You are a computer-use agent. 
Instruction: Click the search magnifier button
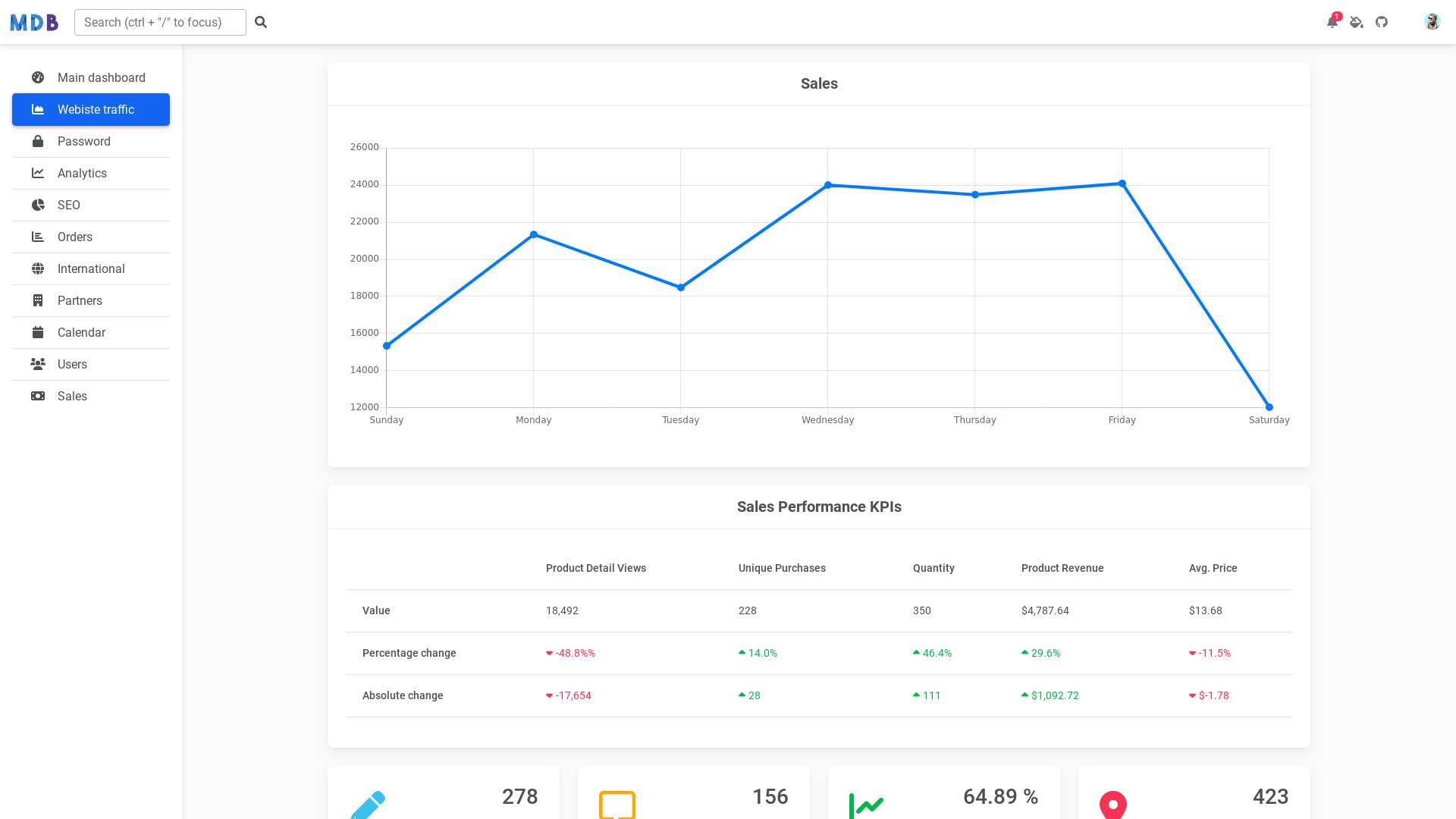click(x=261, y=22)
